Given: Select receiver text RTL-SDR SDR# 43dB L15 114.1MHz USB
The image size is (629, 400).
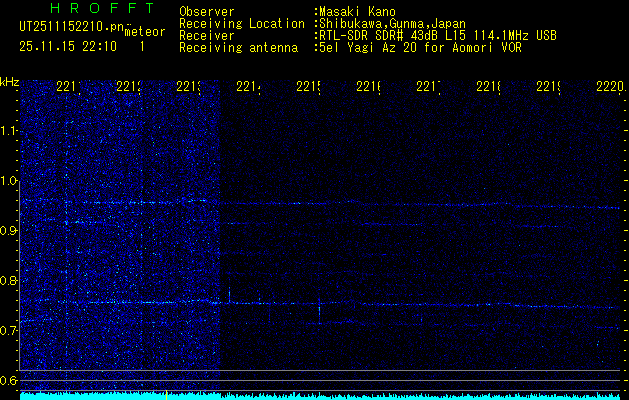Looking at the screenshot, I should (x=436, y=36).
